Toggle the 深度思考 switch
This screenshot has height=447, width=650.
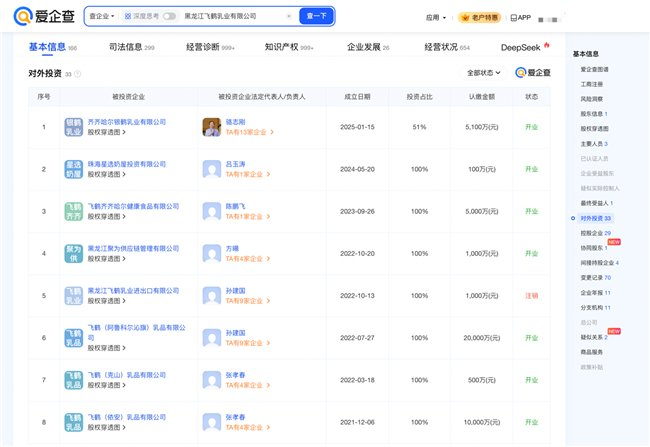pos(168,16)
